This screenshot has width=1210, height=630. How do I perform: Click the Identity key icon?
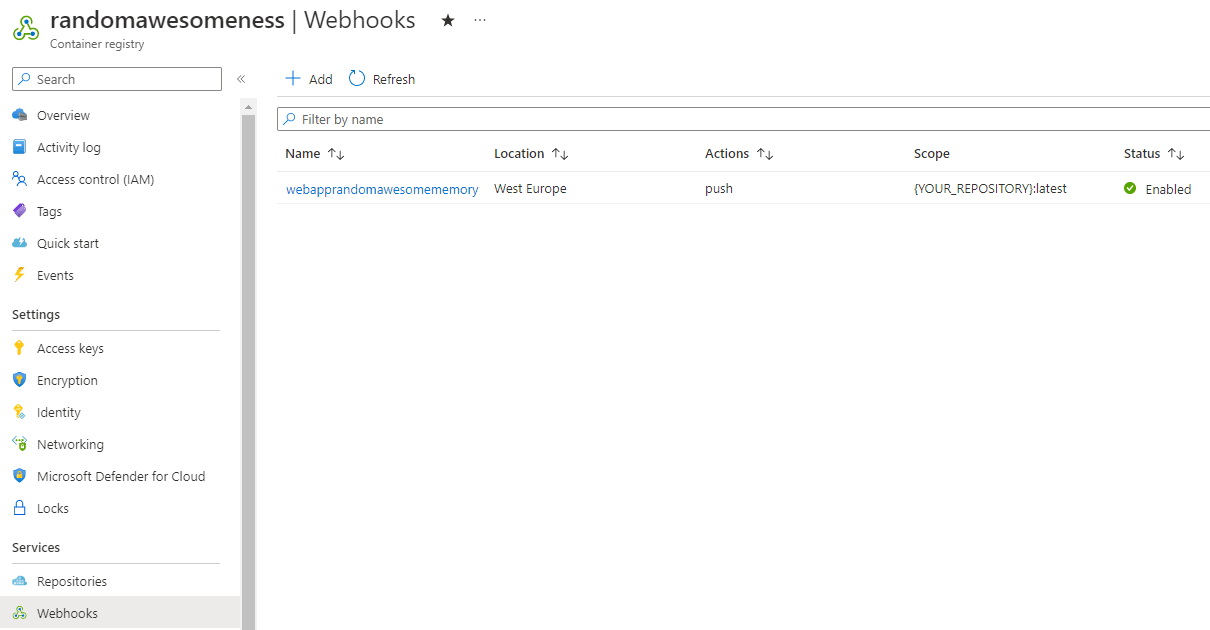tap(19, 412)
